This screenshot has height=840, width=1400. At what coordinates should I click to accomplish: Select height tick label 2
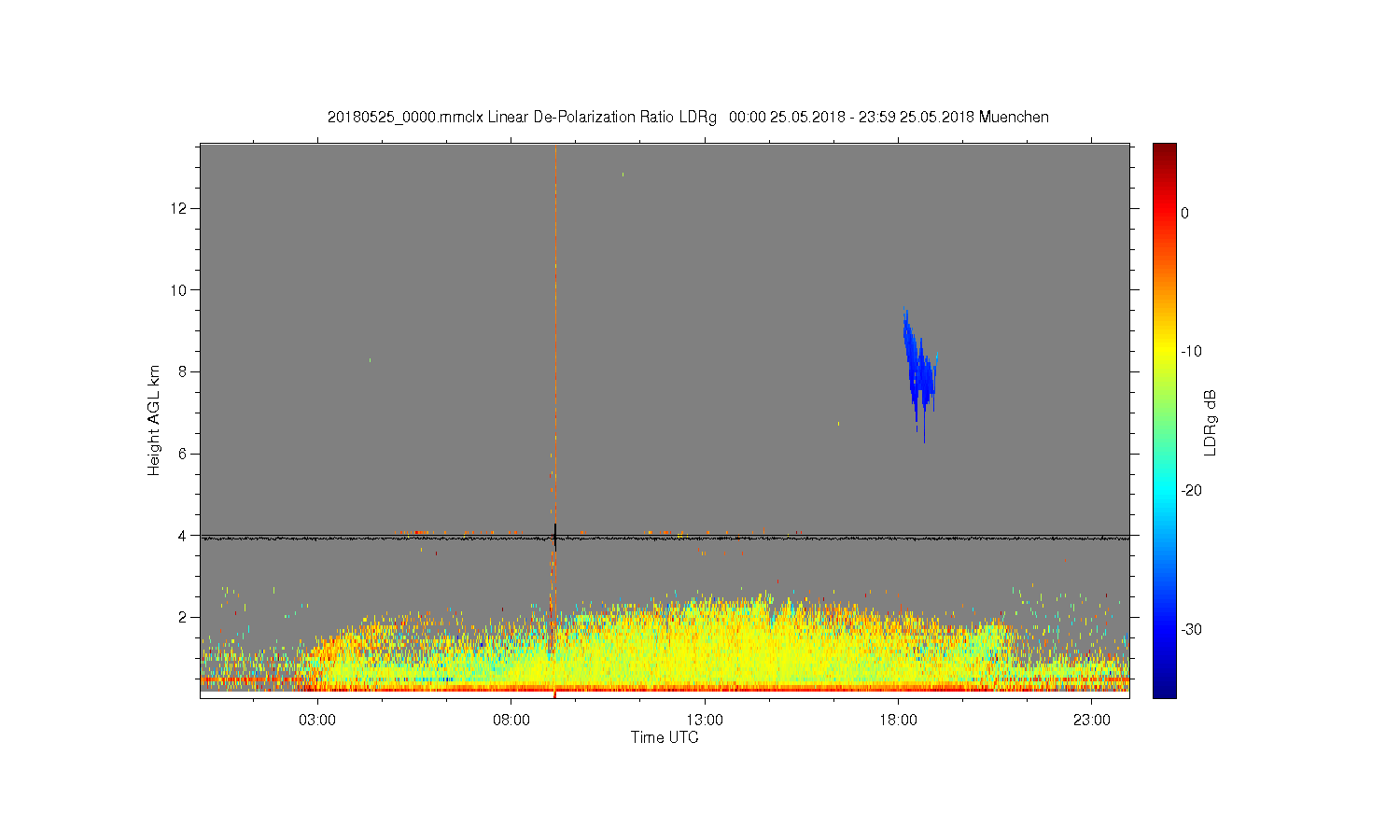point(183,618)
